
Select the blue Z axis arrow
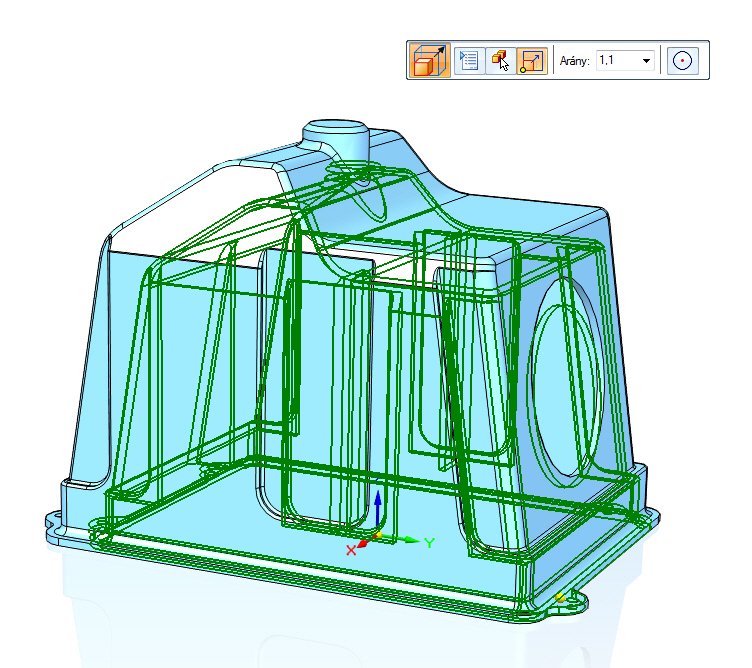click(378, 510)
